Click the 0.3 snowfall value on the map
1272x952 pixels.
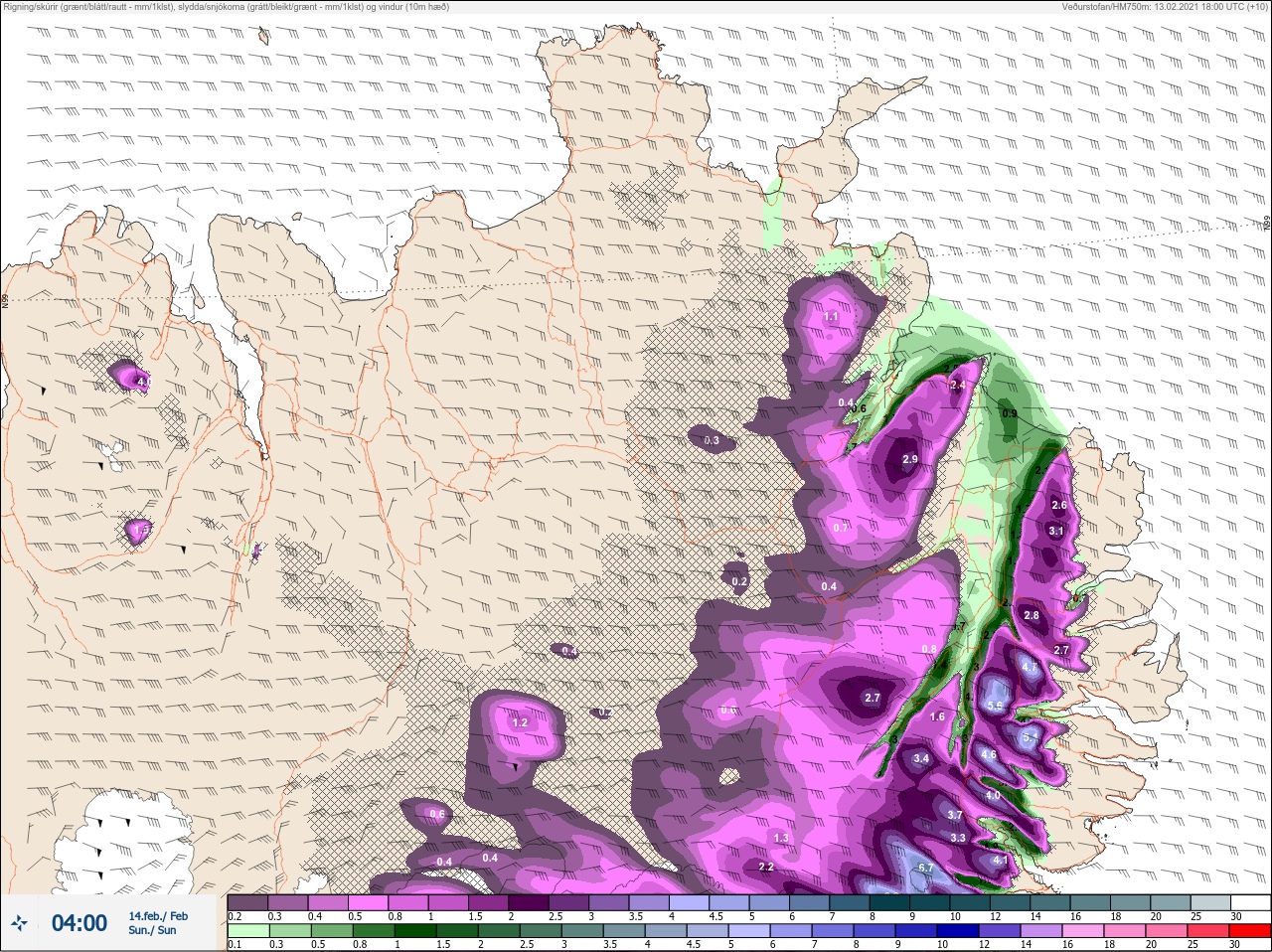[x=712, y=440]
